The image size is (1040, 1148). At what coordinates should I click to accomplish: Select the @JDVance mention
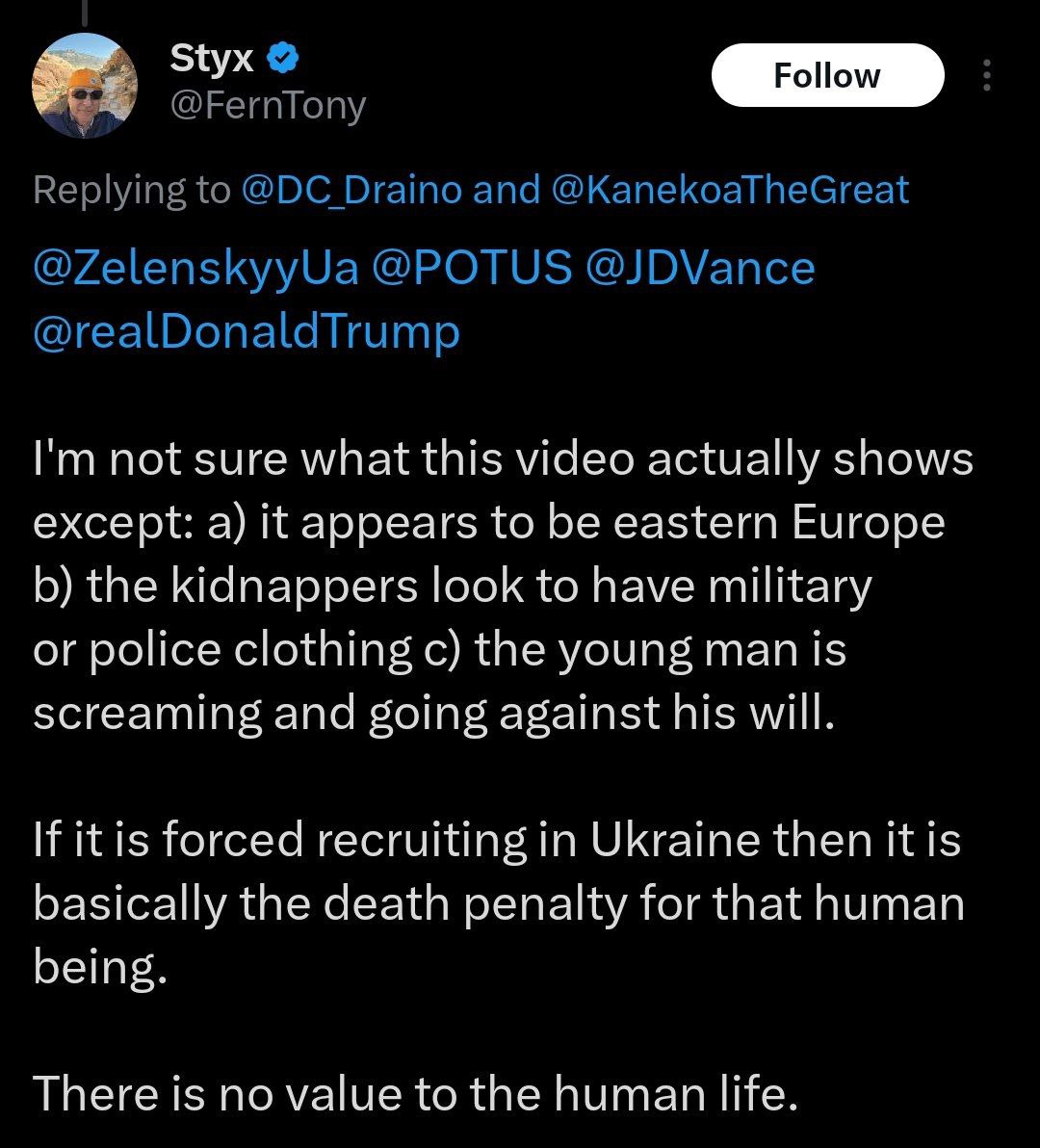(700, 268)
